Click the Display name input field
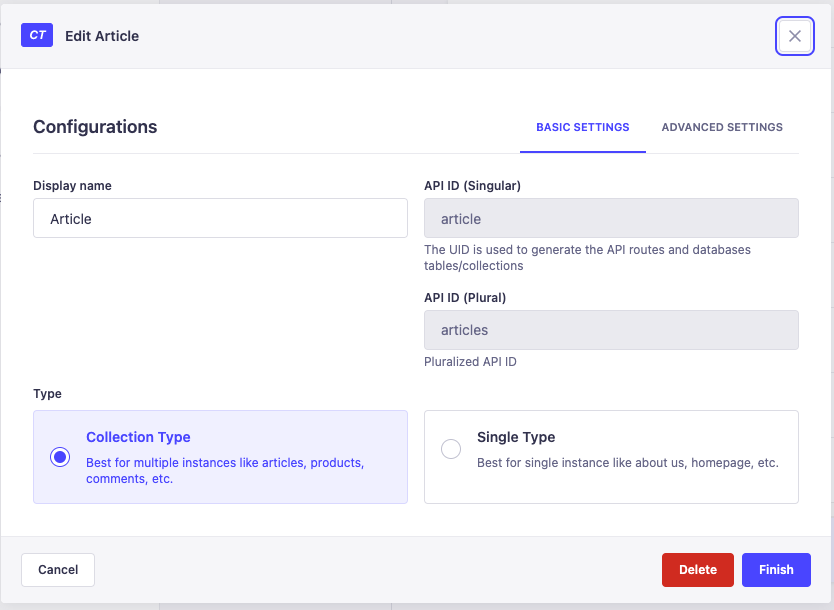The height and width of the screenshot is (610, 834). click(x=220, y=218)
